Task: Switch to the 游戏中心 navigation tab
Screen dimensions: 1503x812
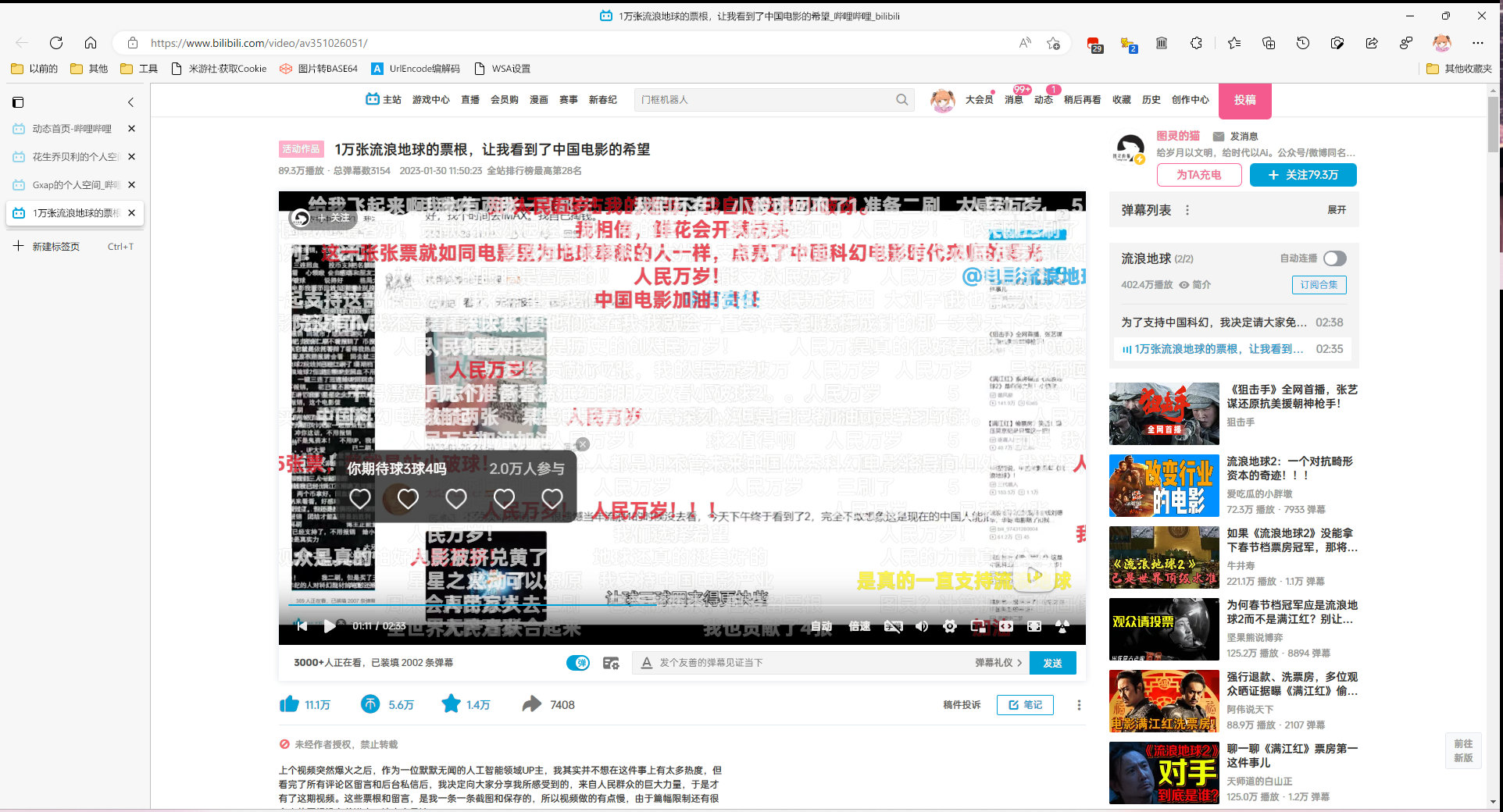Action: [x=431, y=100]
